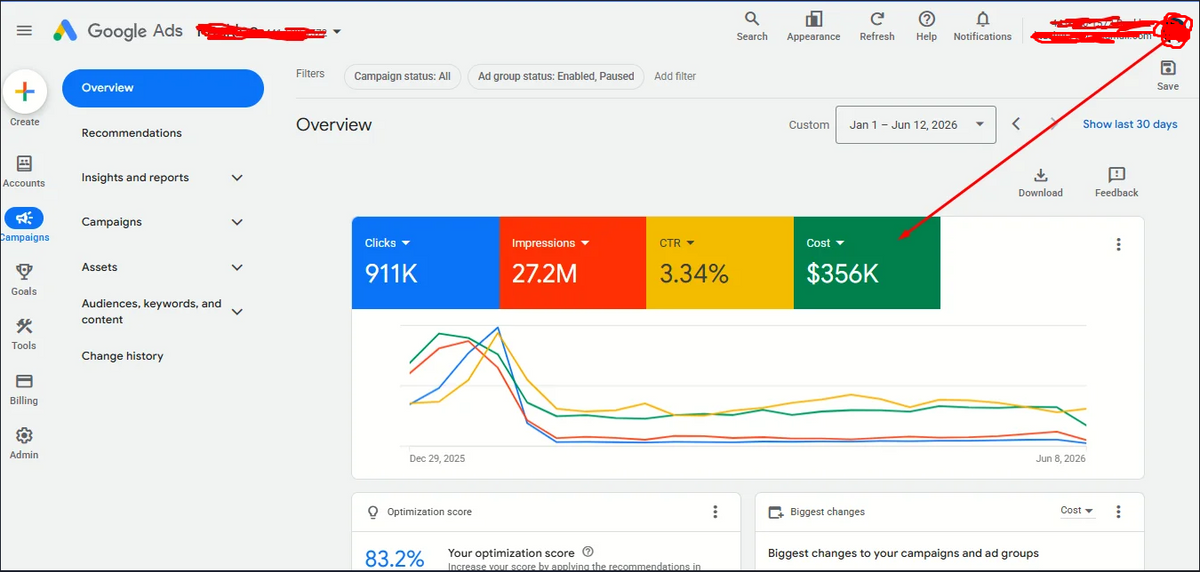Image resolution: width=1200 pixels, height=572 pixels.
Task: Click the green Cost $356K tile
Action: (866, 262)
